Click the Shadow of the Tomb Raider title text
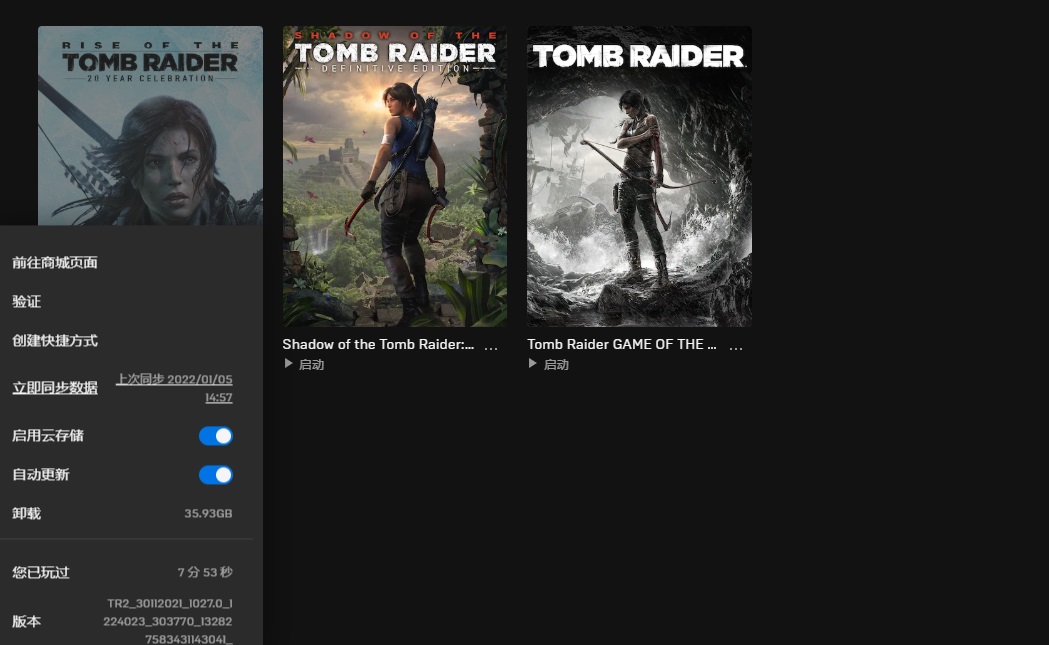 (x=378, y=344)
